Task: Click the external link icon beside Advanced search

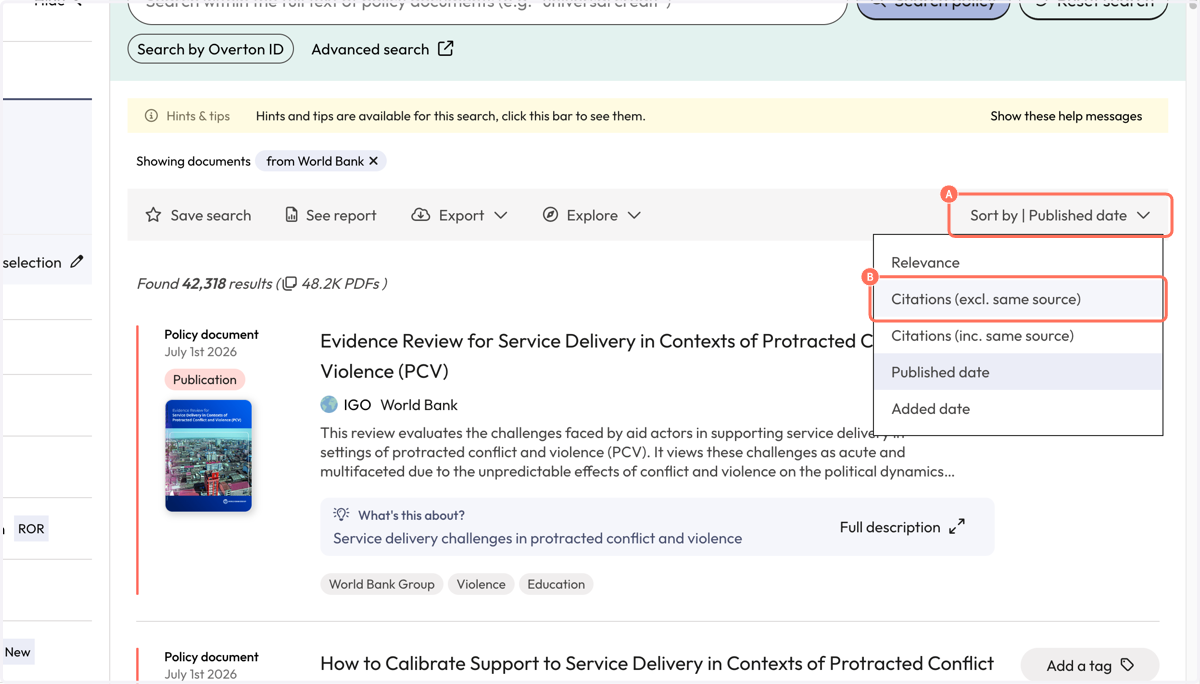Action: coord(446,48)
